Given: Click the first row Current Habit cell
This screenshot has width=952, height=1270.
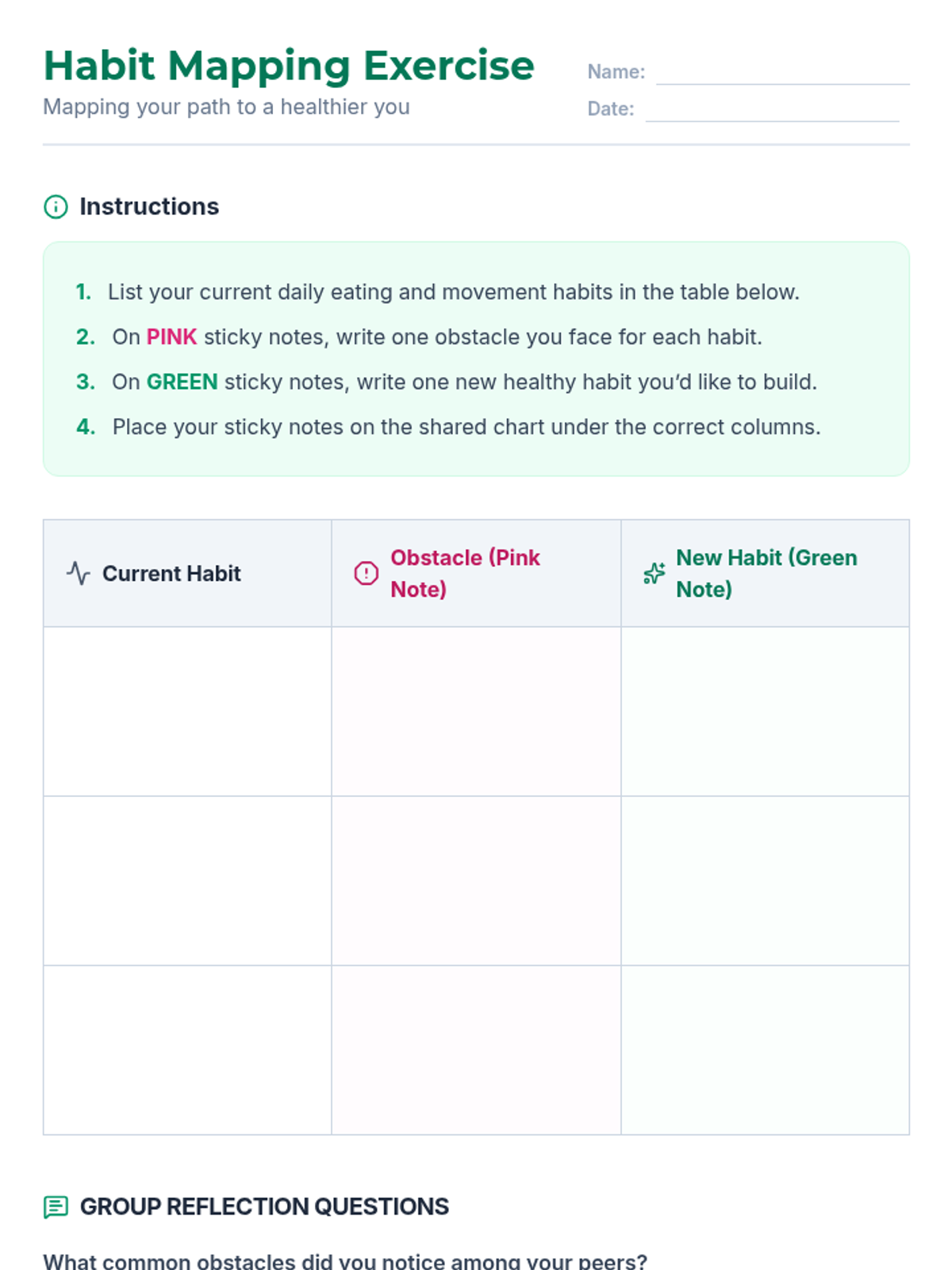Looking at the screenshot, I should pos(187,711).
